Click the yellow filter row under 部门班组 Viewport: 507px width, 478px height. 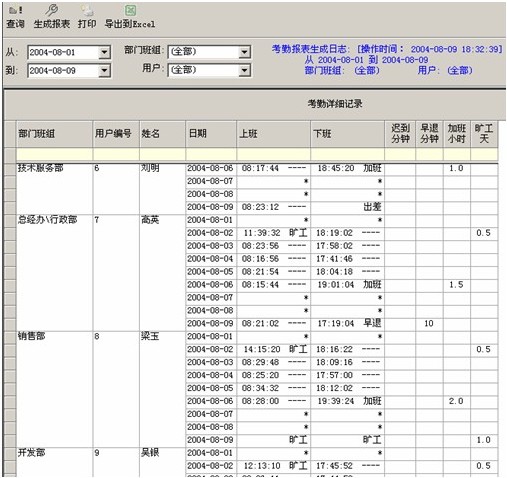[54, 155]
